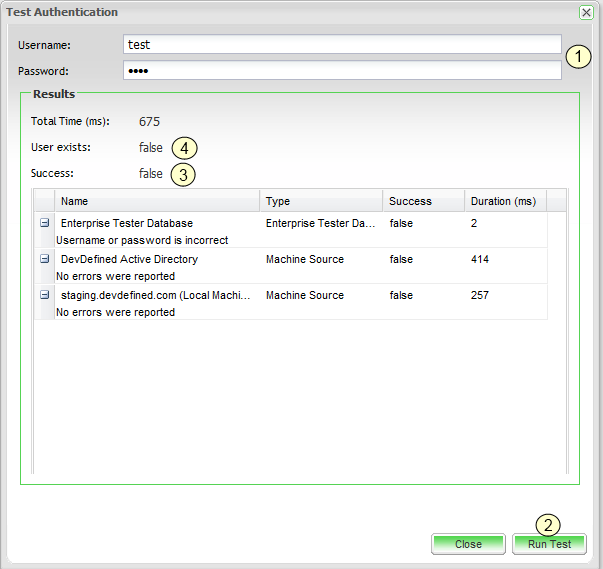Collapse the Enterprise Tester Database row

point(44,224)
